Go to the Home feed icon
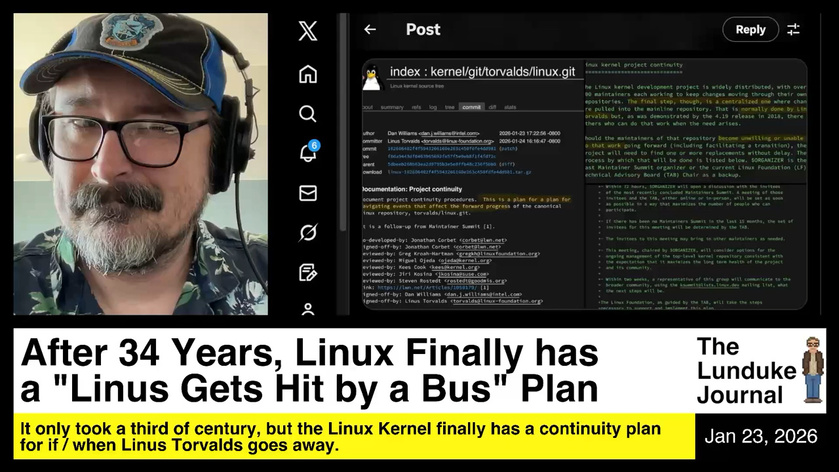 308,74
